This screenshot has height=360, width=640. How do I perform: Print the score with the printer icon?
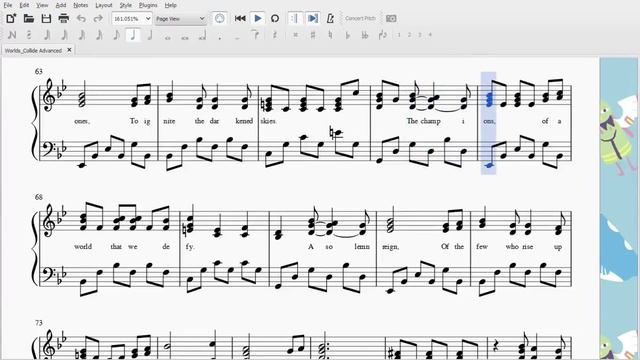64,18
